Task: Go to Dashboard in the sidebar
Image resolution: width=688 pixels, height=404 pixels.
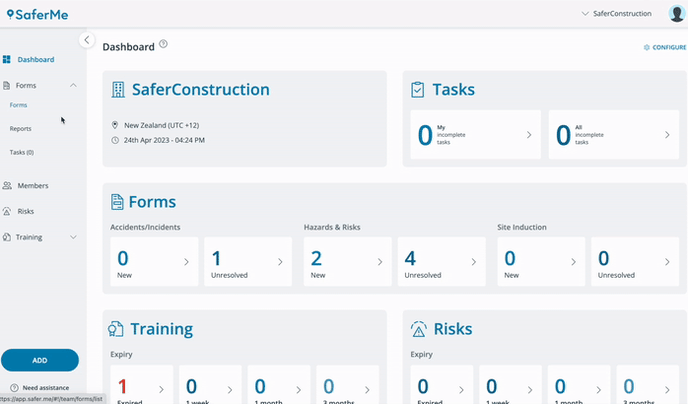Action: click(36, 59)
